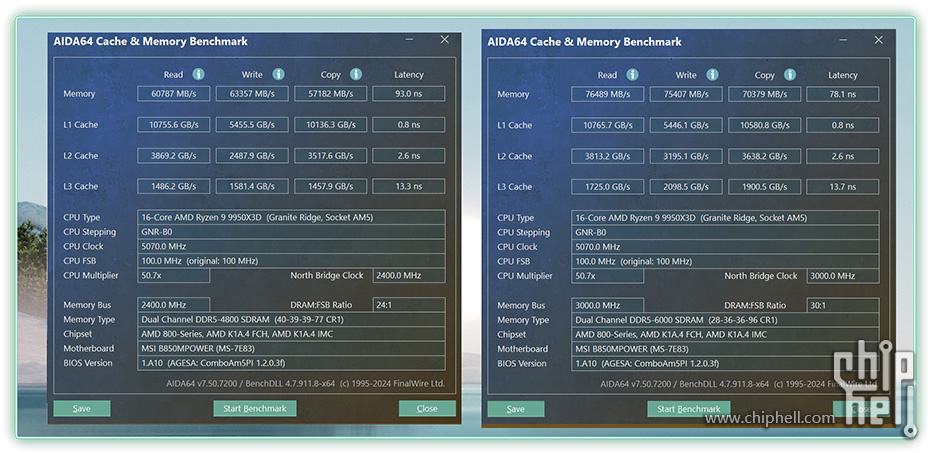Click CPU Type Ryzen 9 9950X3D, right window

(725, 218)
